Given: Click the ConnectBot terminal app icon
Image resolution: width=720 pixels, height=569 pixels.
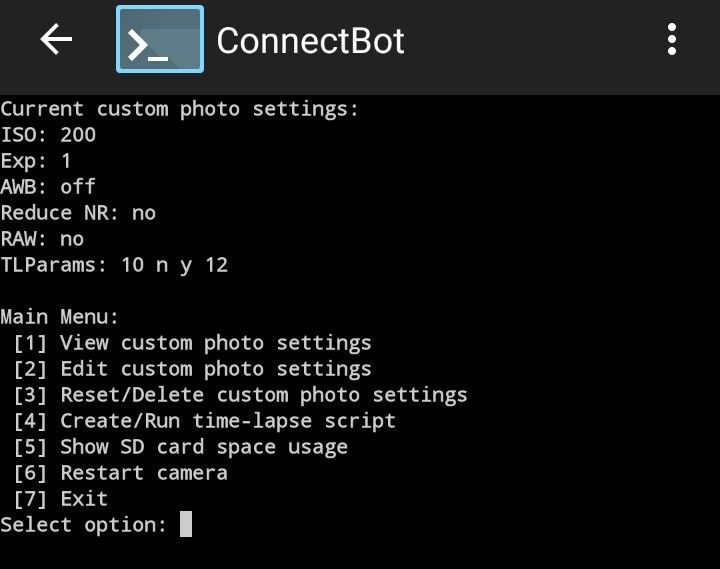Looking at the screenshot, I should coord(160,40).
